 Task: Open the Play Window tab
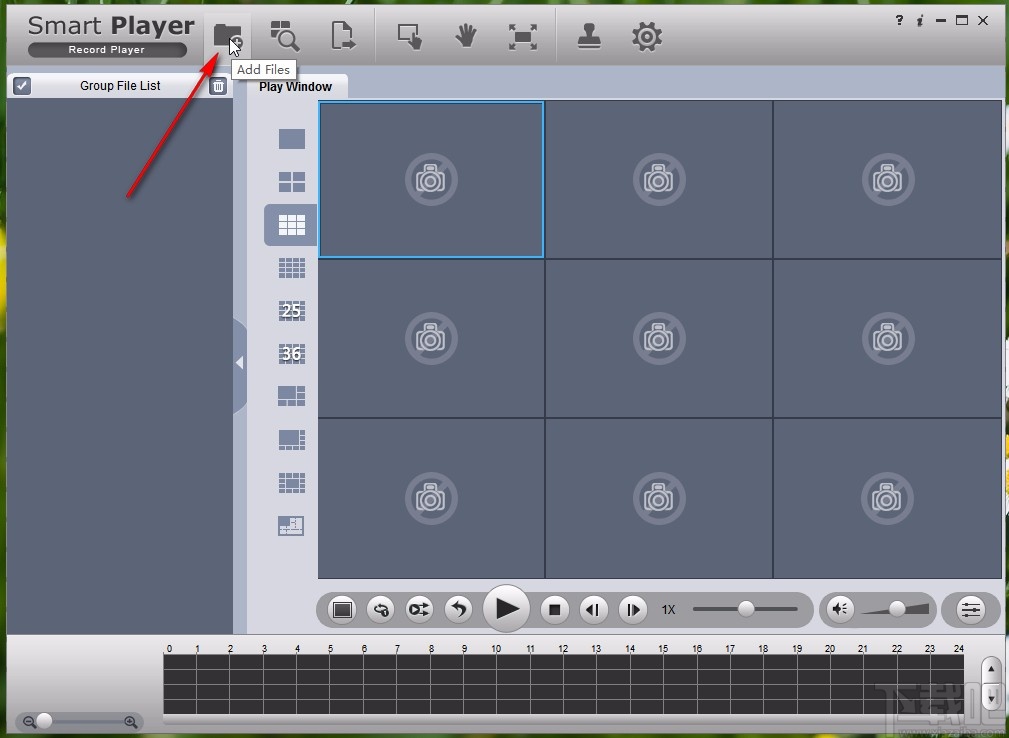[x=295, y=86]
